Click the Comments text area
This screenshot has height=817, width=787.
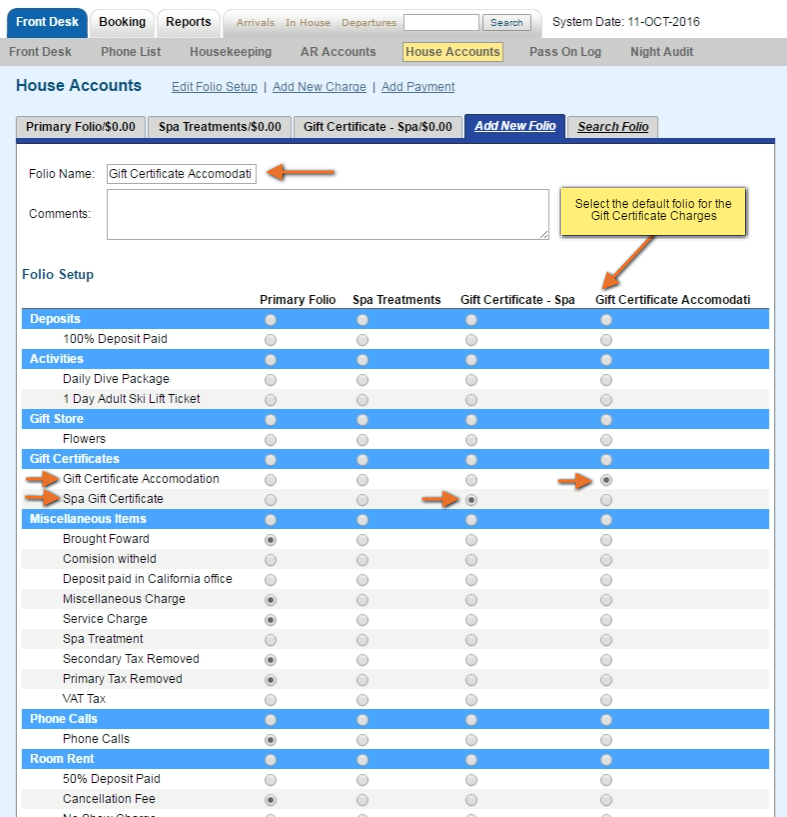328,214
